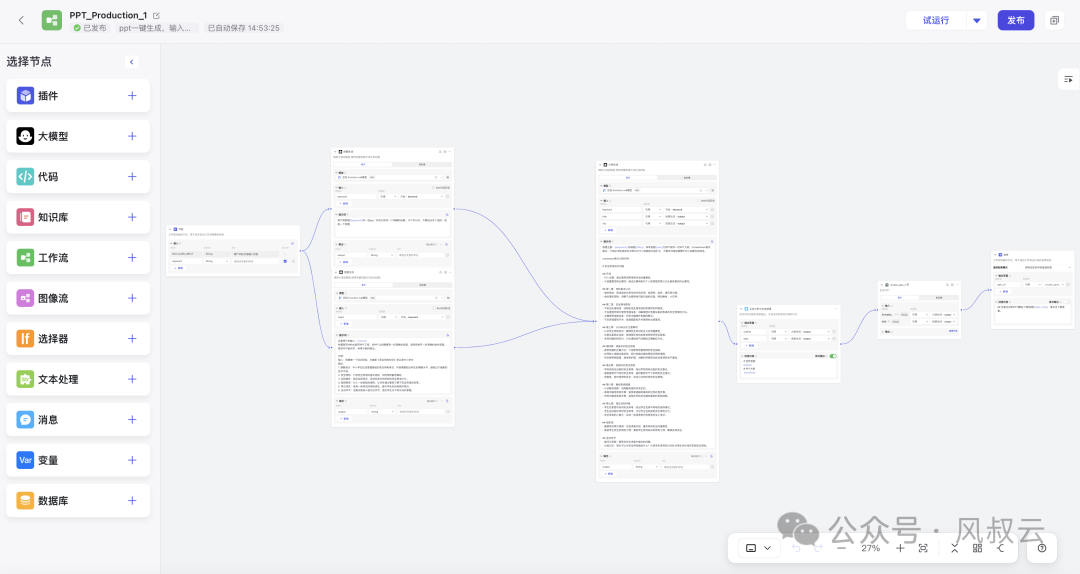Add a 消息 node with plus
Viewport: 1080px width, 574px height.
(132, 420)
